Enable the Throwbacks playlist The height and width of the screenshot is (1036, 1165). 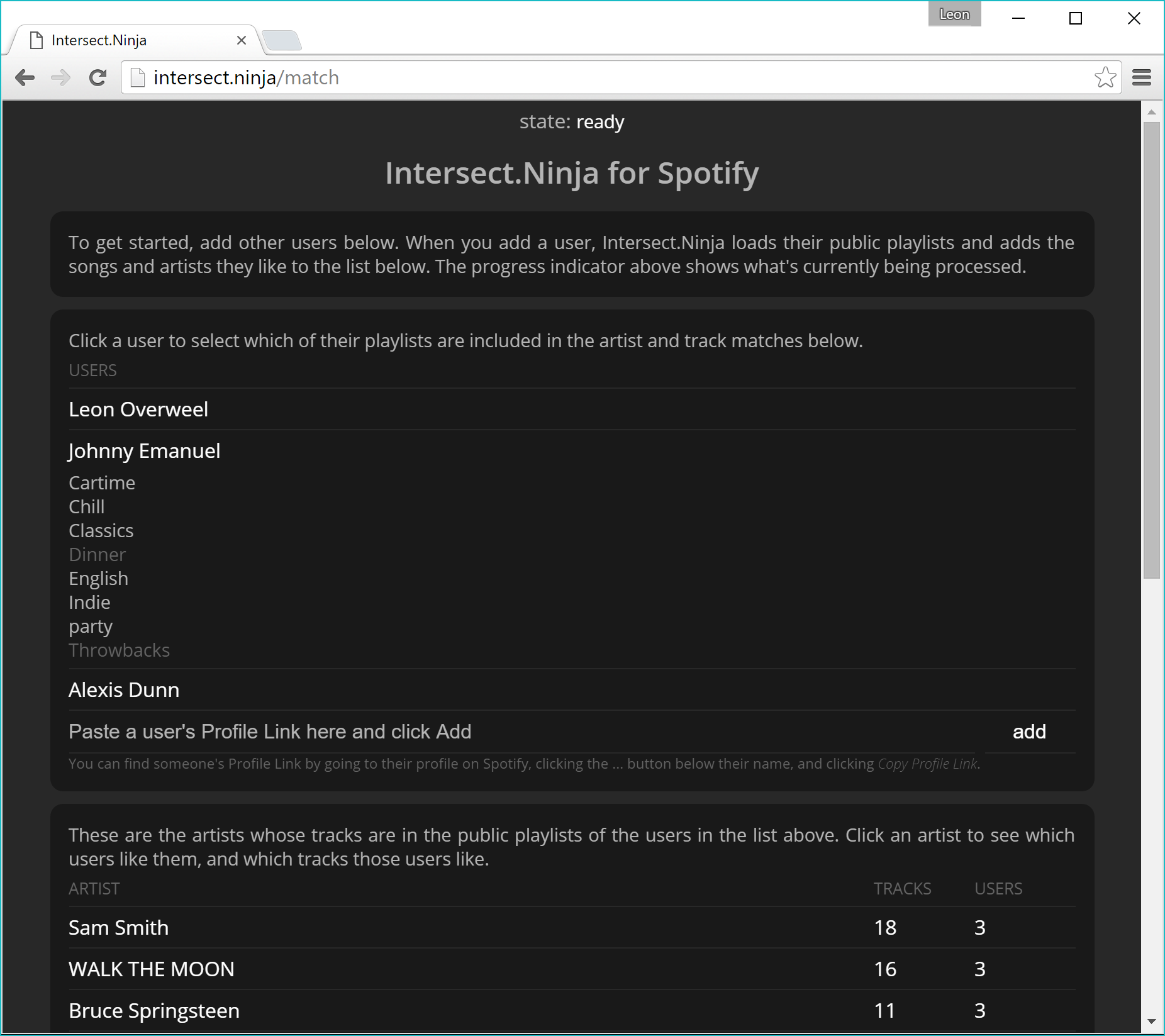pyautogui.click(x=120, y=650)
